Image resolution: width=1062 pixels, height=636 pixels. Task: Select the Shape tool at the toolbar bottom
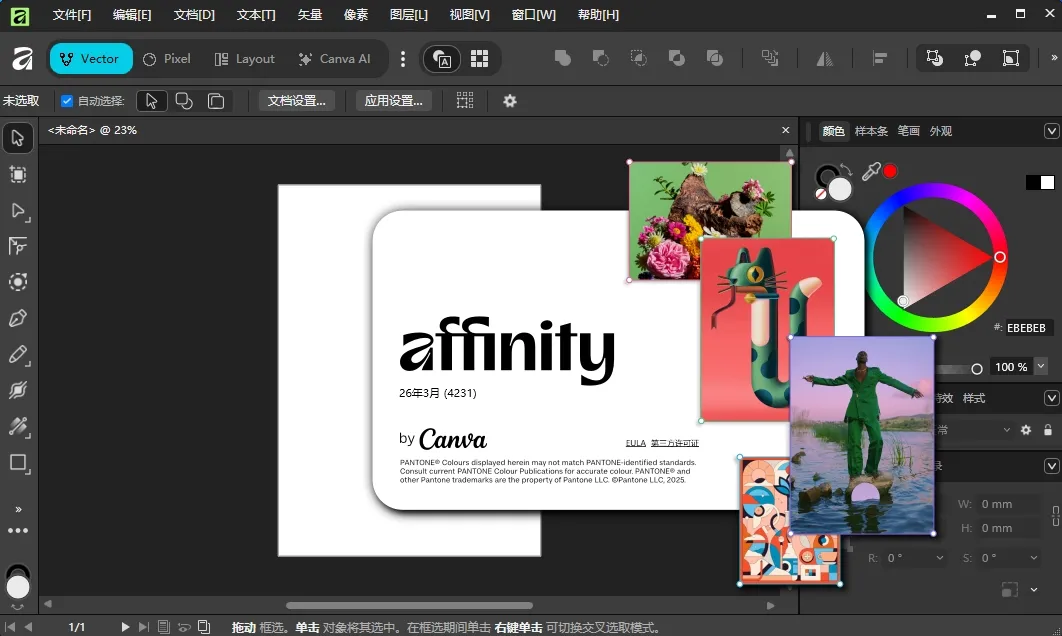point(17,463)
